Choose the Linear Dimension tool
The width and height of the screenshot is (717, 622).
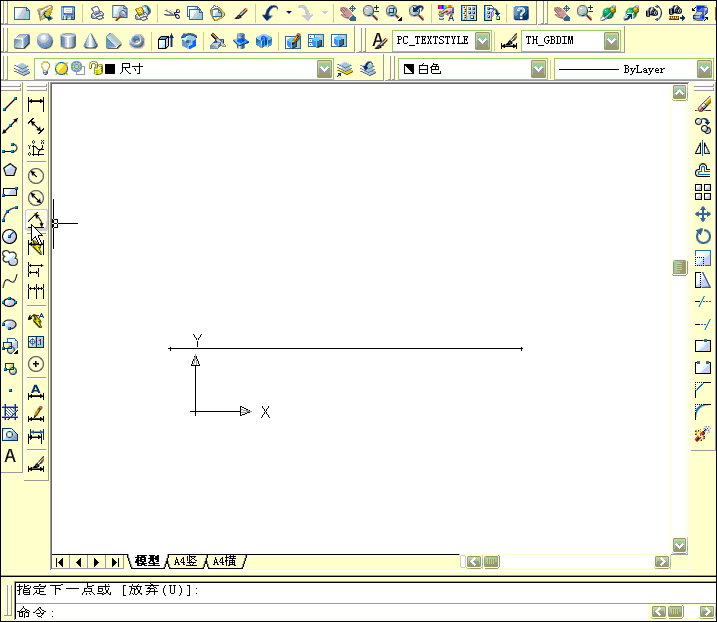click(36, 104)
